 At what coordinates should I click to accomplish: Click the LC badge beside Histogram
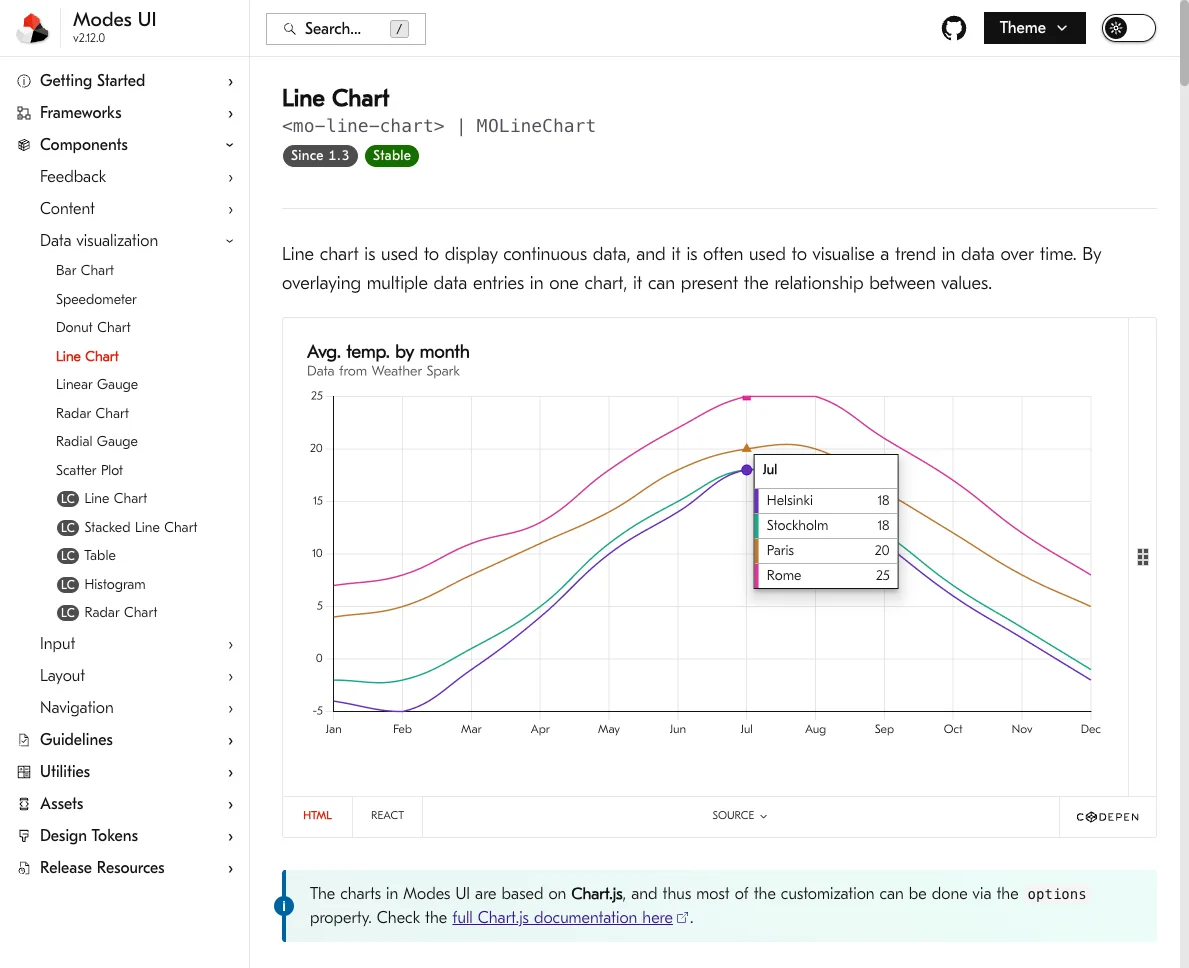[x=67, y=584]
